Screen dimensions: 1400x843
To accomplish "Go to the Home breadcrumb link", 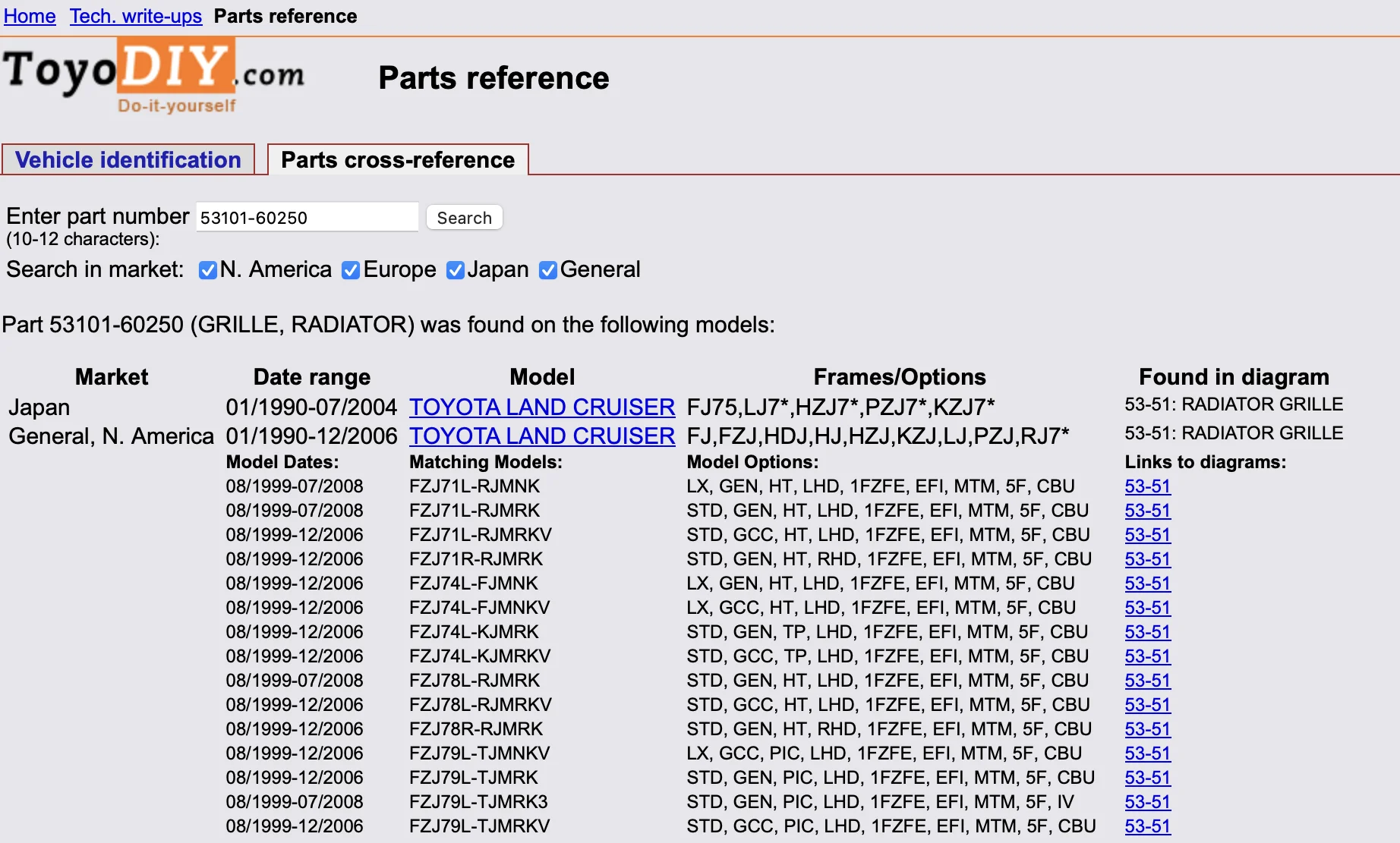I will coord(30,16).
